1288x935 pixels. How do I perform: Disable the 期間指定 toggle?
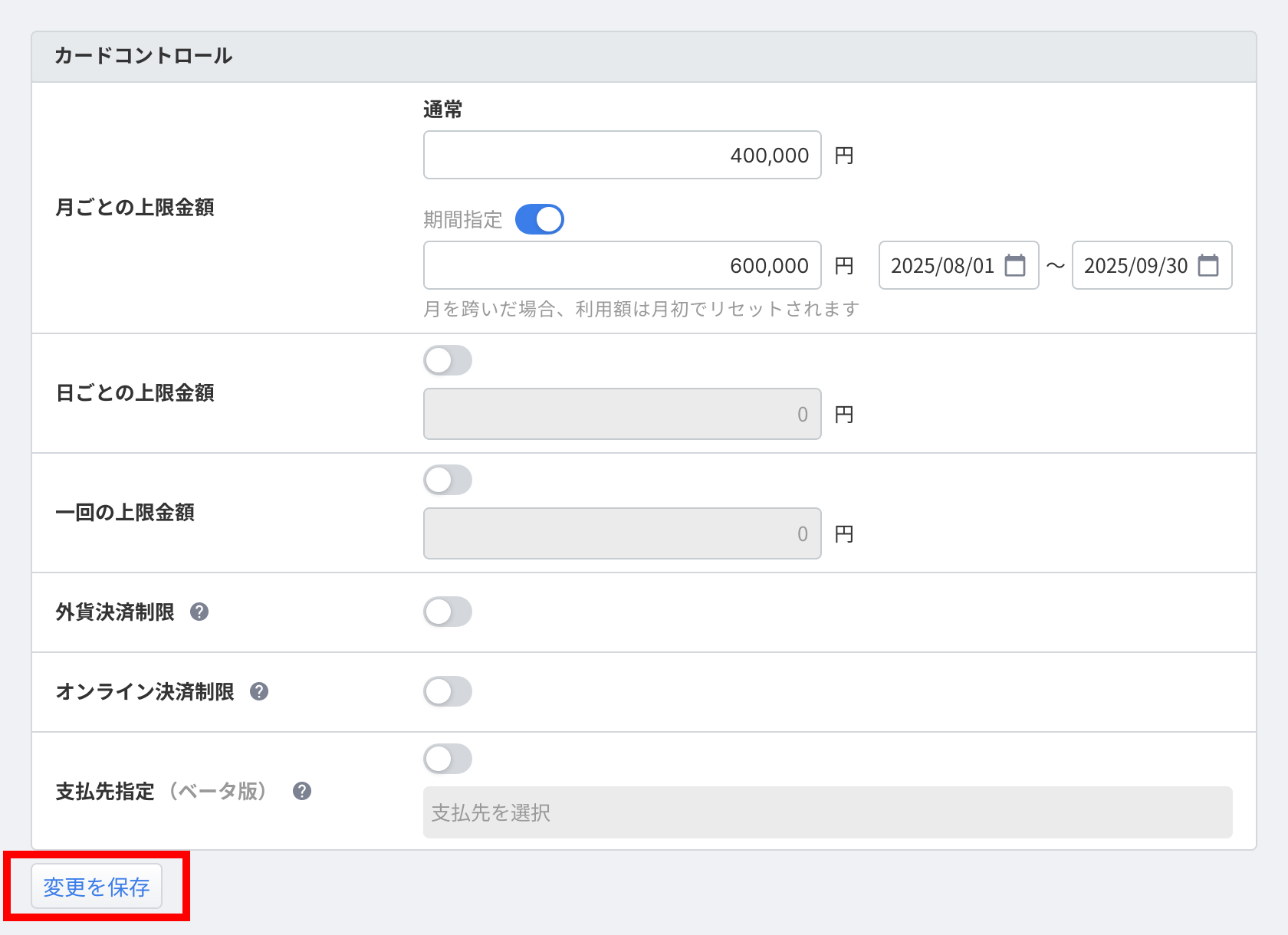pyautogui.click(x=539, y=219)
